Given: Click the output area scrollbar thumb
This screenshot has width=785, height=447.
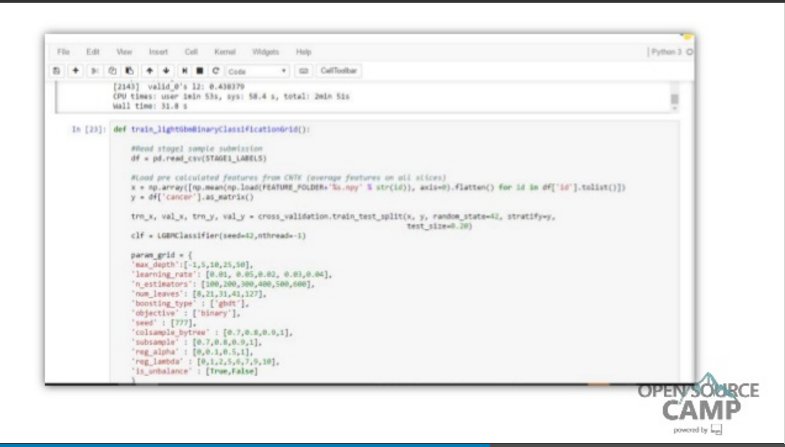Looking at the screenshot, I should coord(674,99).
